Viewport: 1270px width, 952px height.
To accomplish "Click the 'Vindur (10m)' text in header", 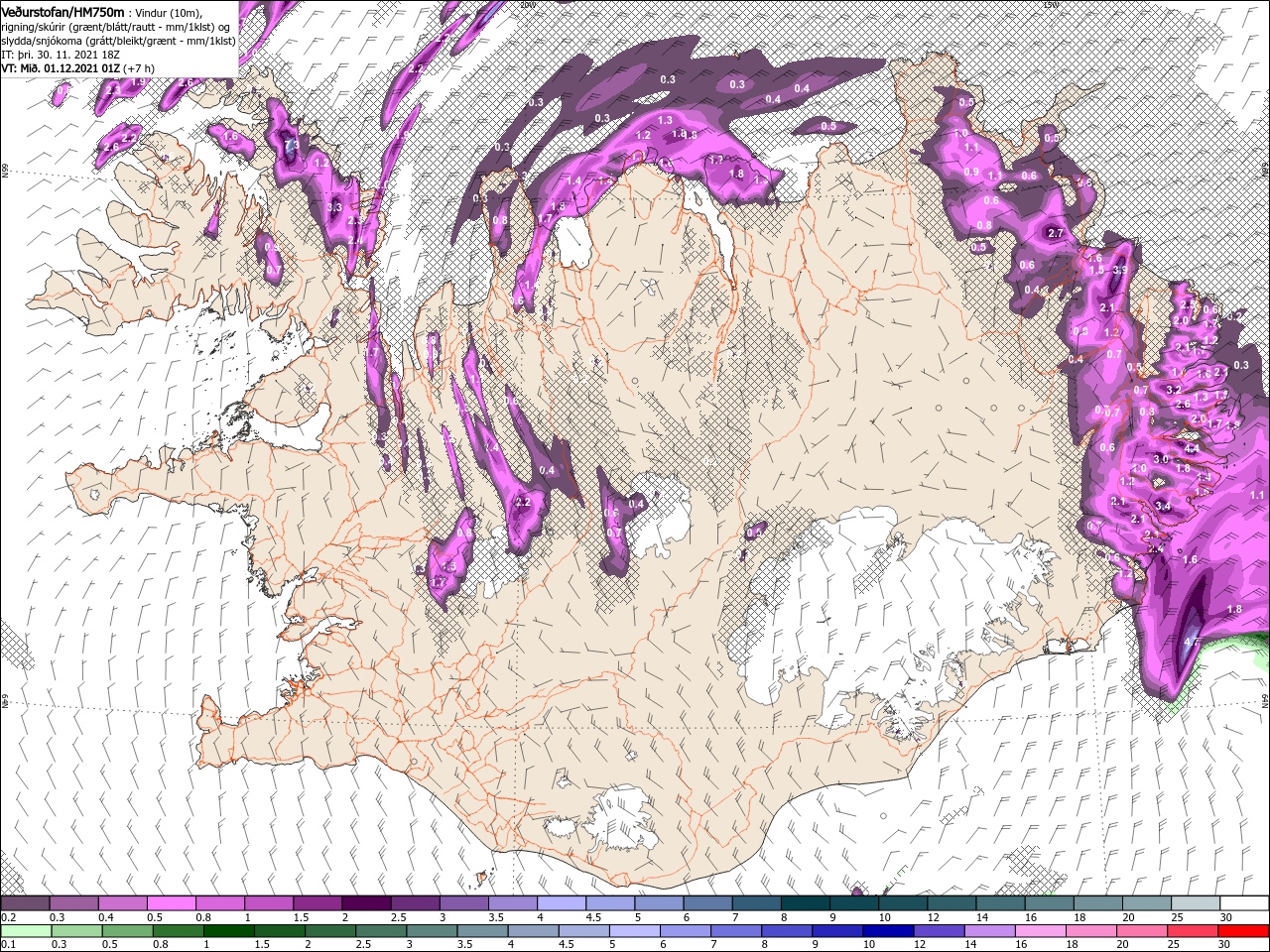I will coord(169,12).
